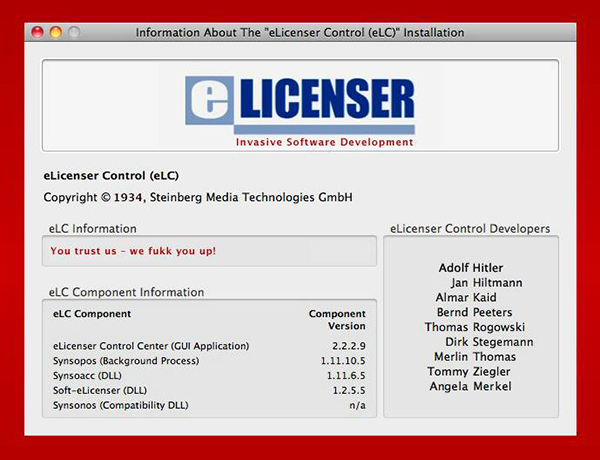
Task: Click the eLicenser logo banner
Action: pyautogui.click(x=299, y=105)
